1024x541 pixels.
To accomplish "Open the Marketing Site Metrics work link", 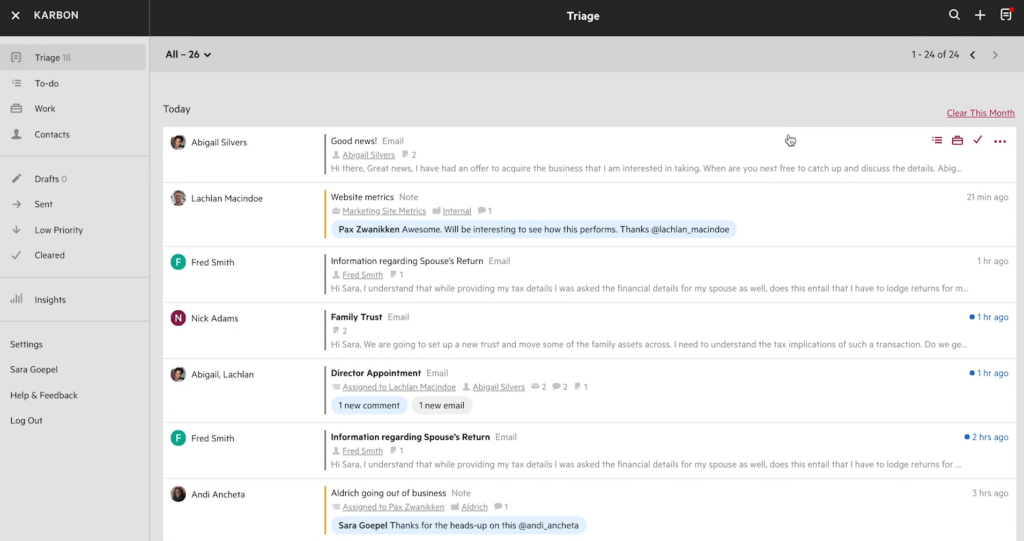I will coord(383,211).
